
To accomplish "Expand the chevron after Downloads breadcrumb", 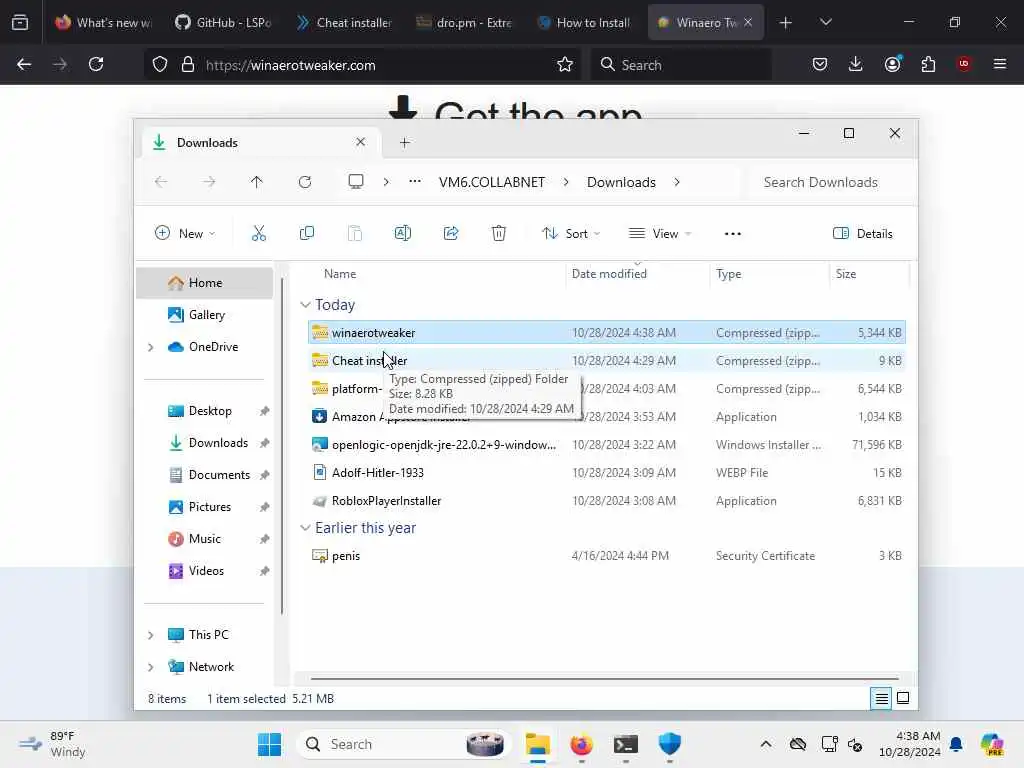I will click(x=677, y=182).
